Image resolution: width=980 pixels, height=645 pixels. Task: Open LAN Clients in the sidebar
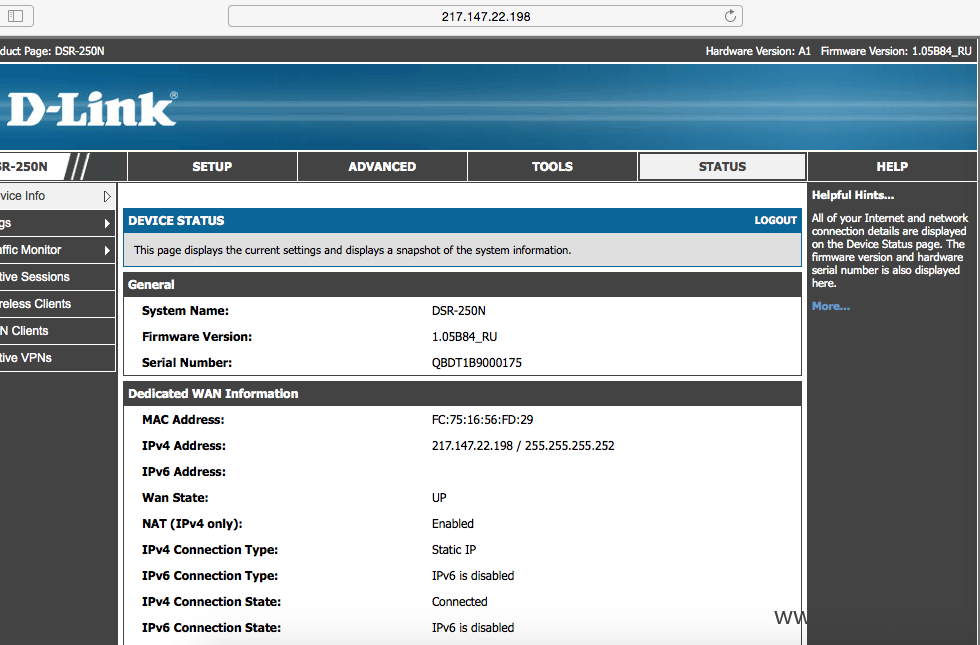[x=57, y=331]
